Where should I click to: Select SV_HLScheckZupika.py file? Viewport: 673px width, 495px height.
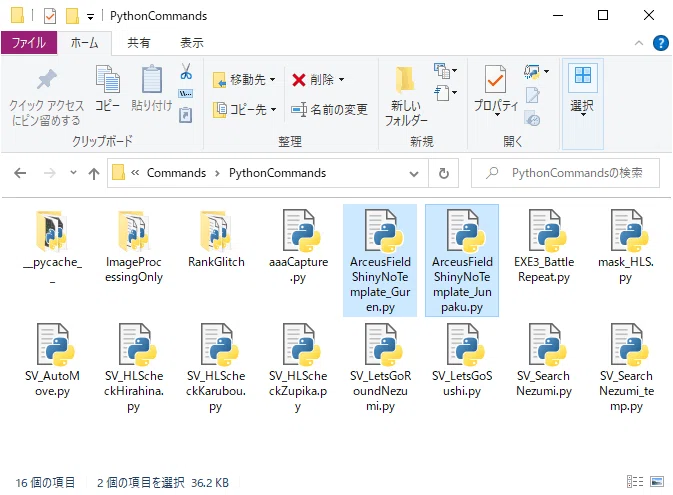point(298,368)
